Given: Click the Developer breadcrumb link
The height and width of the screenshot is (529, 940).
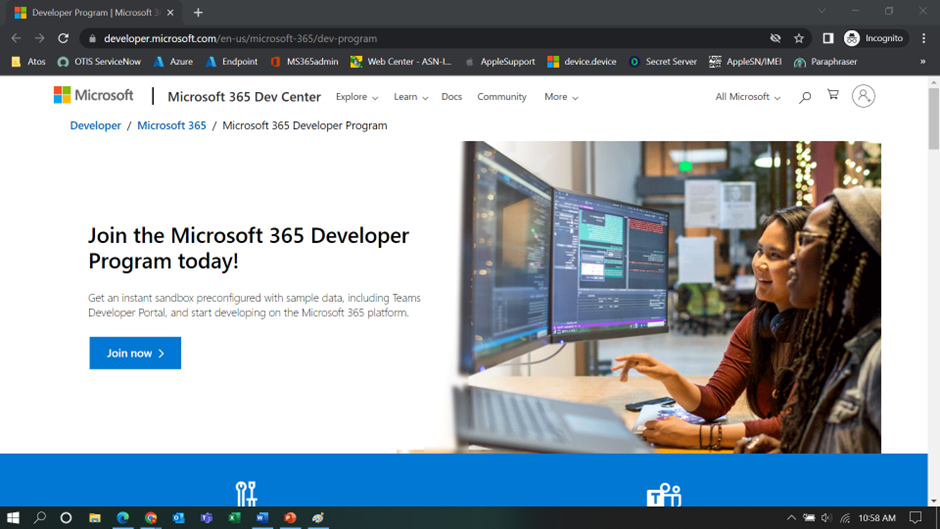Looking at the screenshot, I should coord(95,125).
